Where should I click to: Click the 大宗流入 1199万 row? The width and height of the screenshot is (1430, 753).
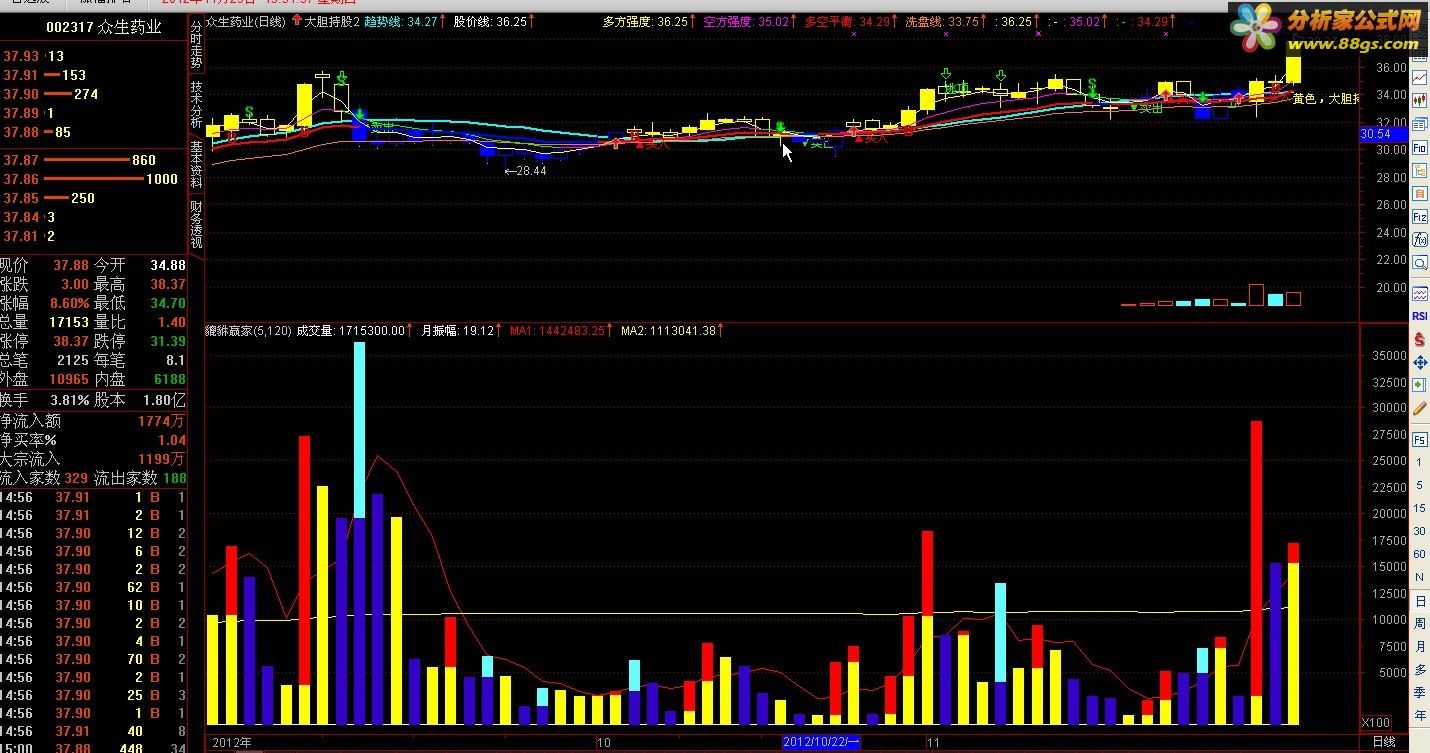(93, 459)
